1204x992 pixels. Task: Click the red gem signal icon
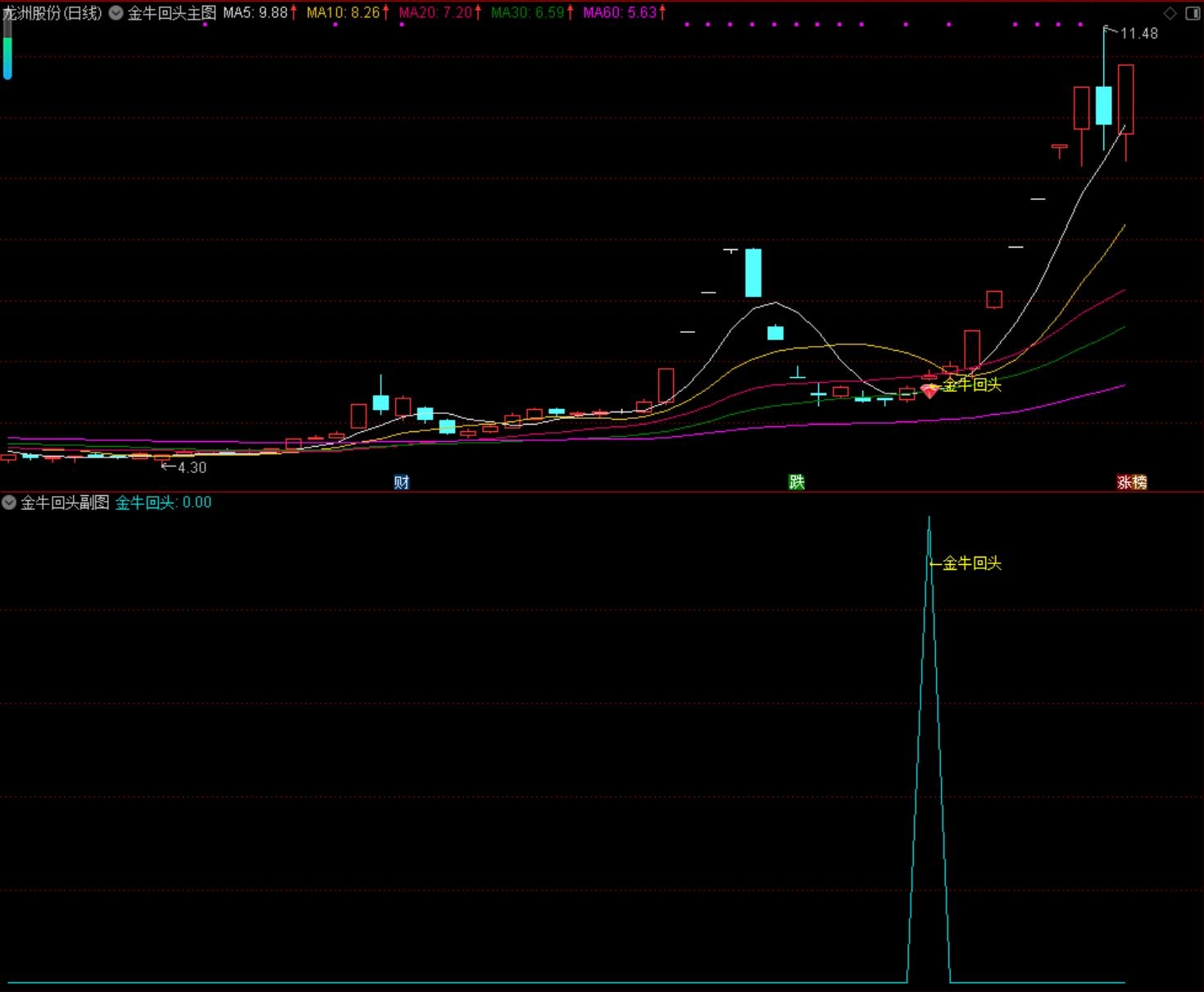(929, 392)
